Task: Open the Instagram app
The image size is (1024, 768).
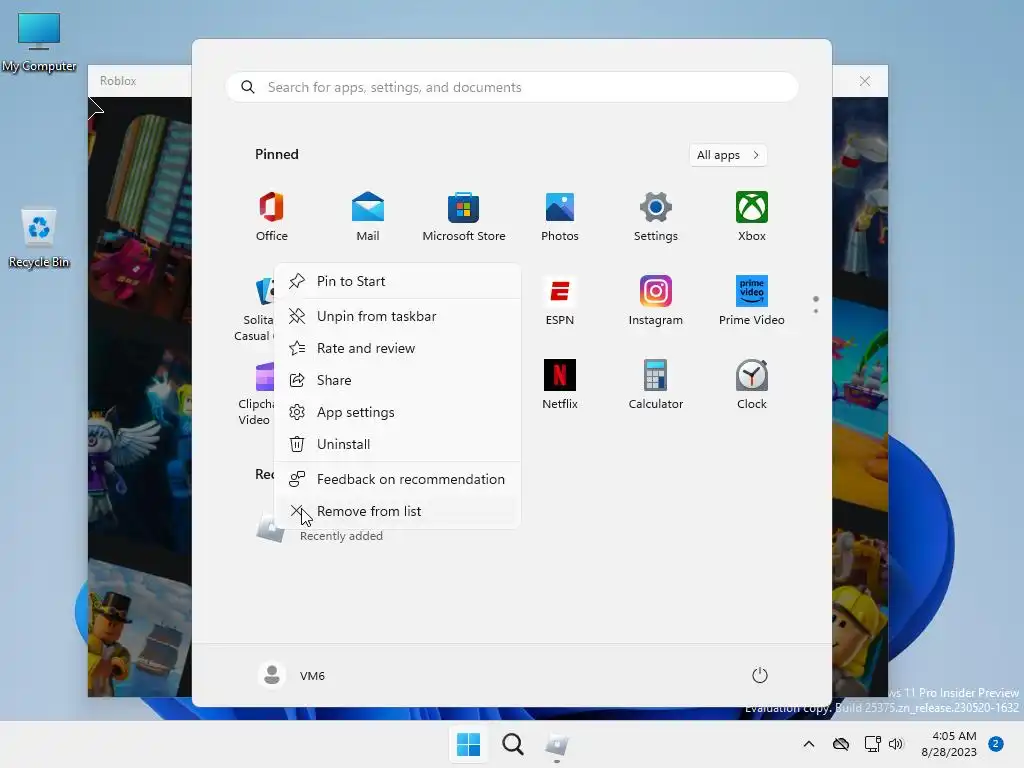Action: pos(656,301)
